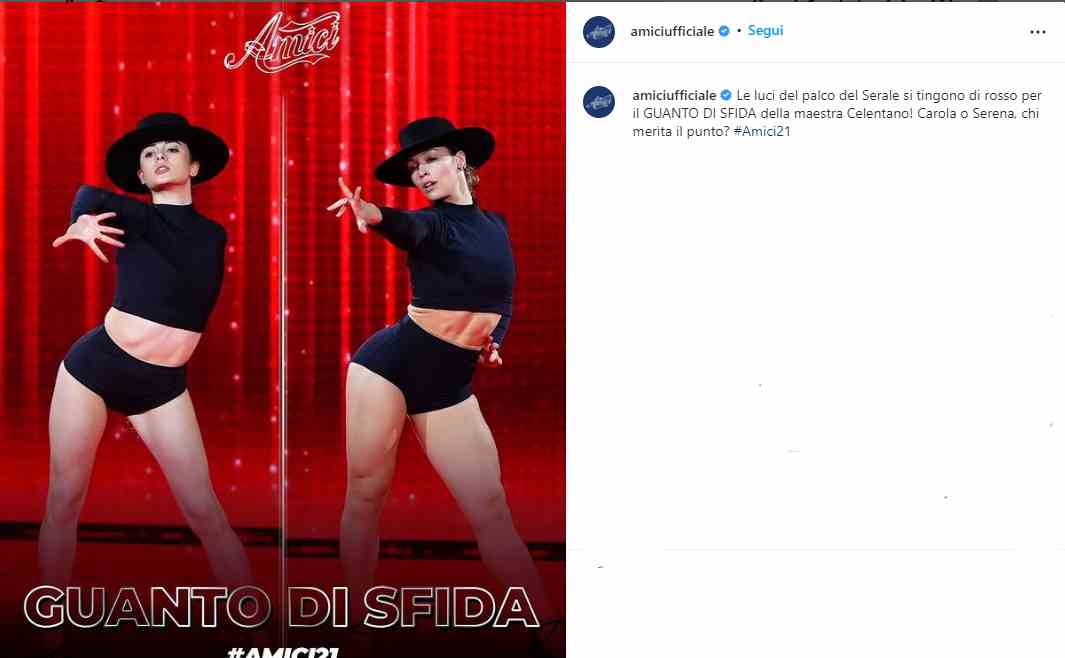Screen dimensions: 1065x658
Task: Open amiciufficiale username in post header
Action: pyautogui.click(x=672, y=31)
